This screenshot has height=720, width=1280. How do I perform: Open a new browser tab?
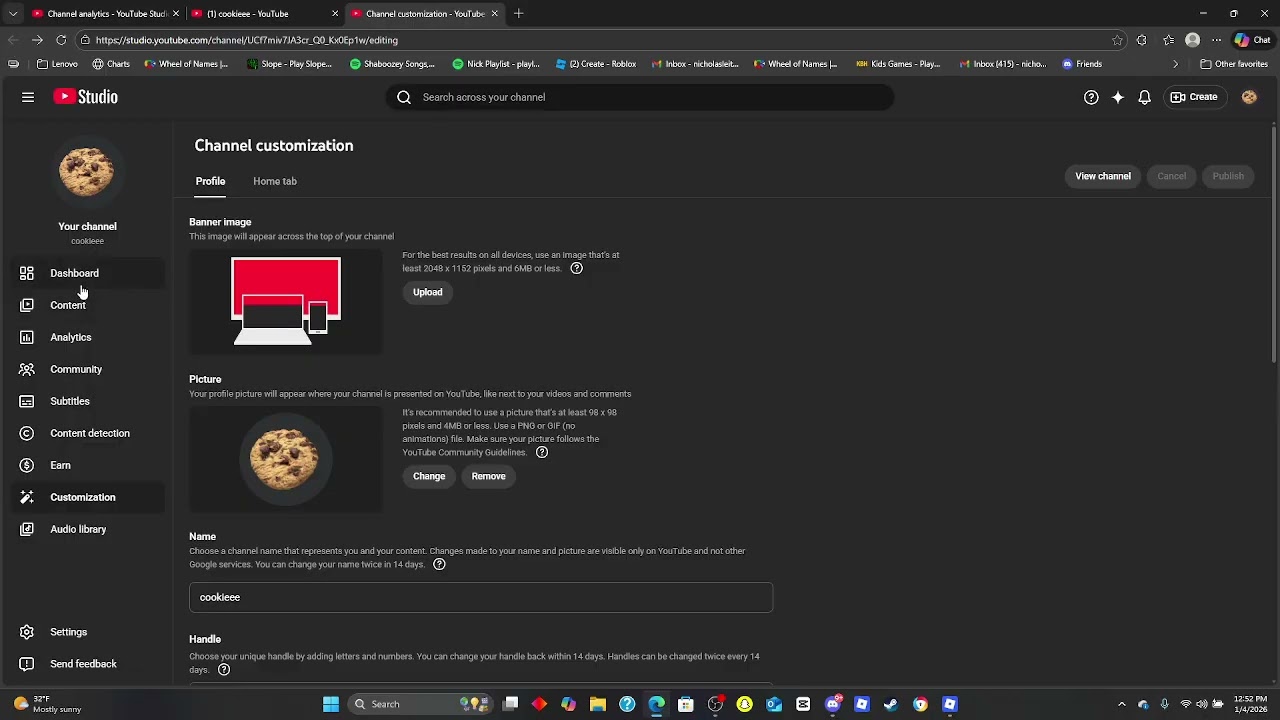pyautogui.click(x=518, y=14)
